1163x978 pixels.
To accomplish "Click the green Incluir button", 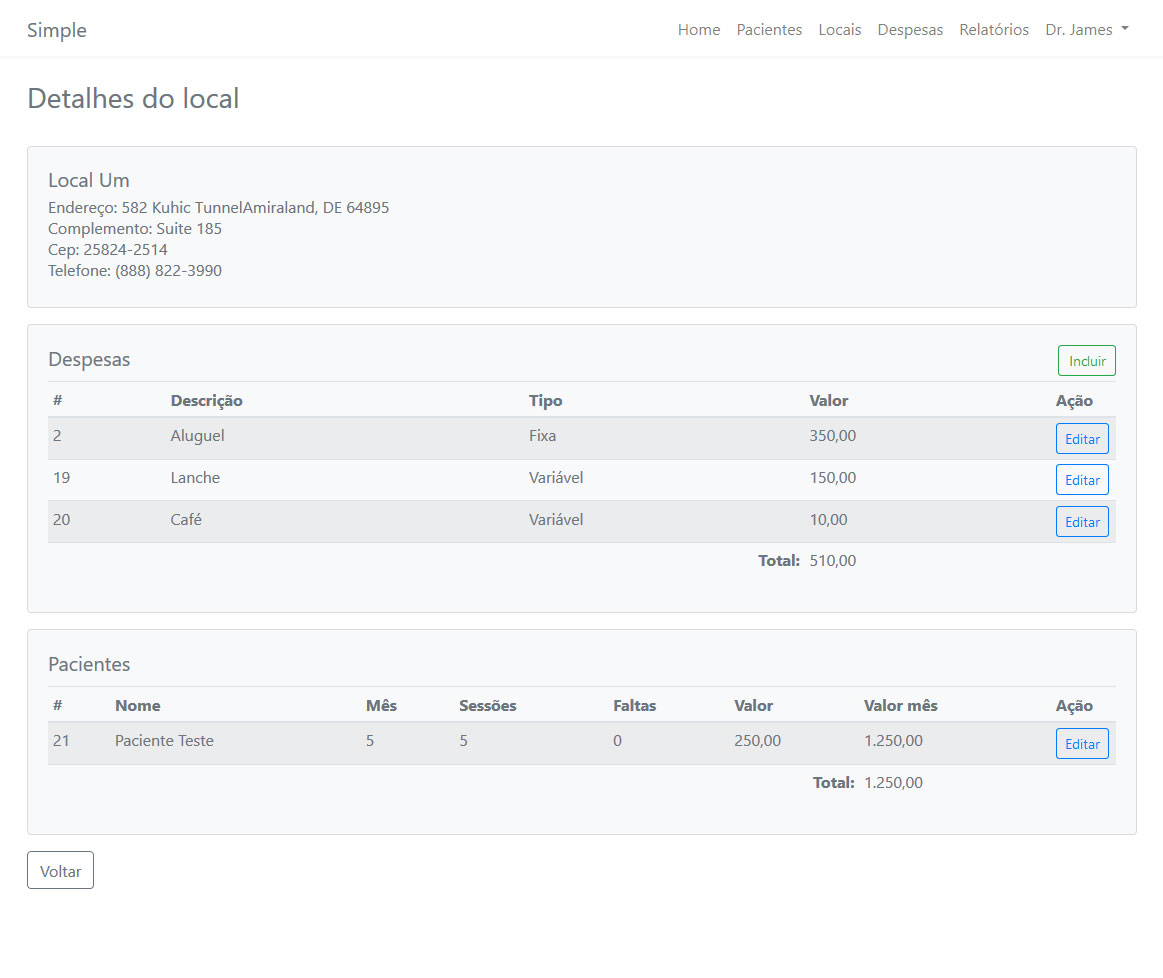I will pos(1086,361).
